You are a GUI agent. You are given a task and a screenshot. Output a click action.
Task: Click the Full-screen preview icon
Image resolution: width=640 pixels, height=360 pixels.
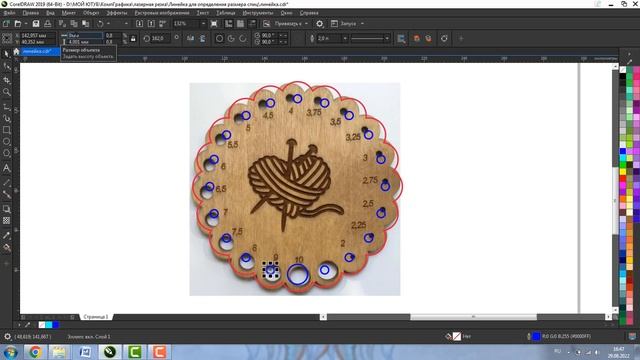(214, 24)
